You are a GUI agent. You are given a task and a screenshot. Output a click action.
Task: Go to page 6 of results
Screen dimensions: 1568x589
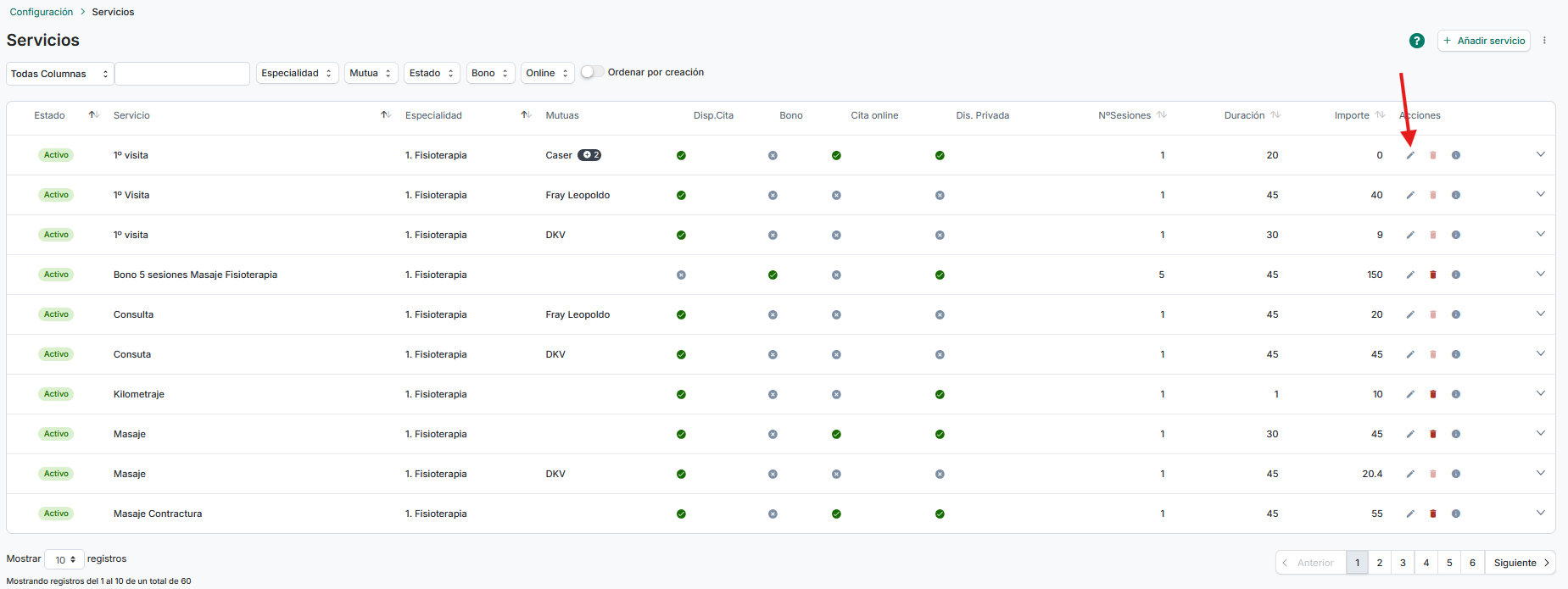point(1472,563)
